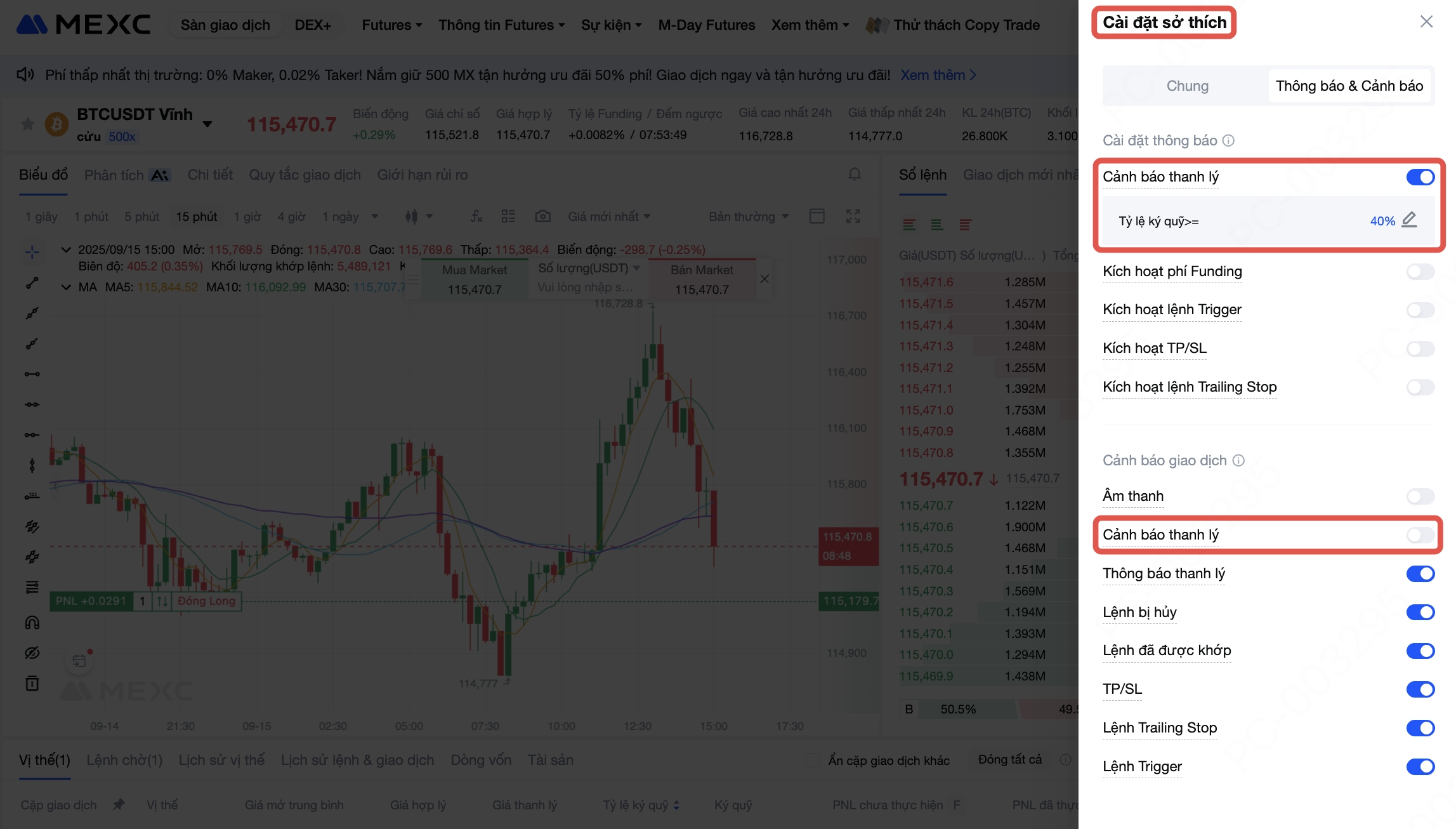Viewport: 1456px width, 829px height.
Task: Open the Futures dropdown menu
Action: click(x=391, y=25)
